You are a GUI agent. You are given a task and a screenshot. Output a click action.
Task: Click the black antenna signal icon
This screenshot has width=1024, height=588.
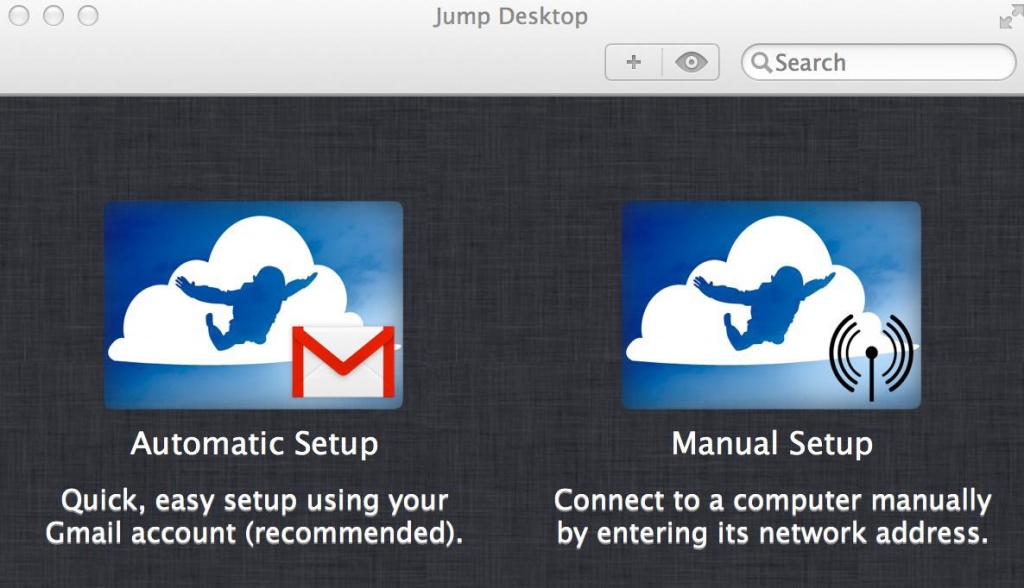click(871, 357)
